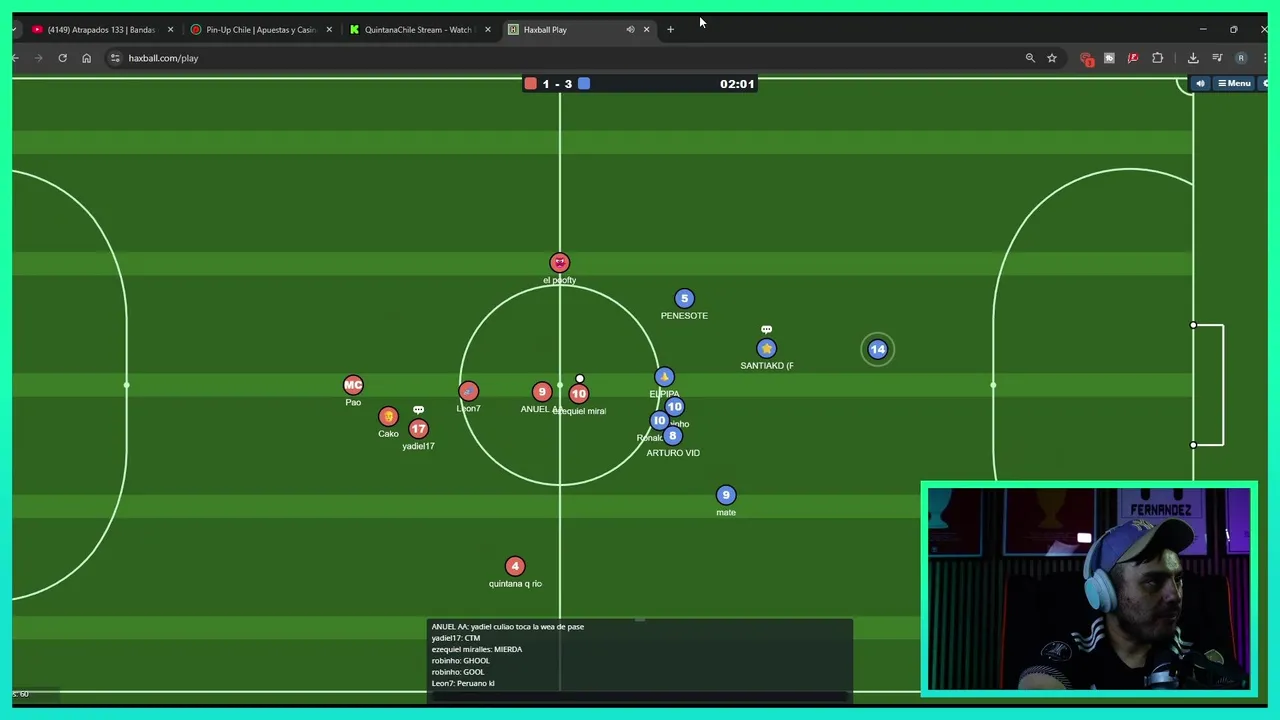Click the browser forward arrow
1280x720 pixels.
tap(39, 58)
